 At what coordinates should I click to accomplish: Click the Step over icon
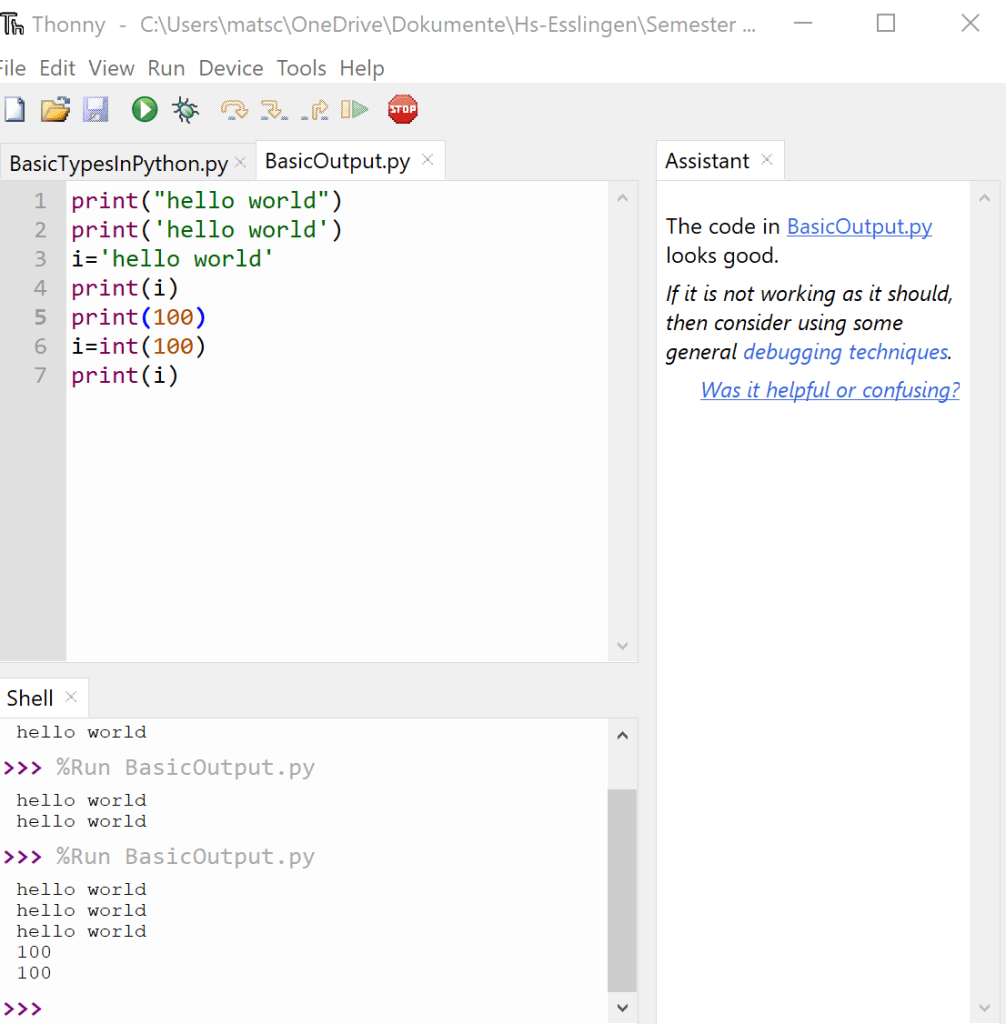point(234,109)
